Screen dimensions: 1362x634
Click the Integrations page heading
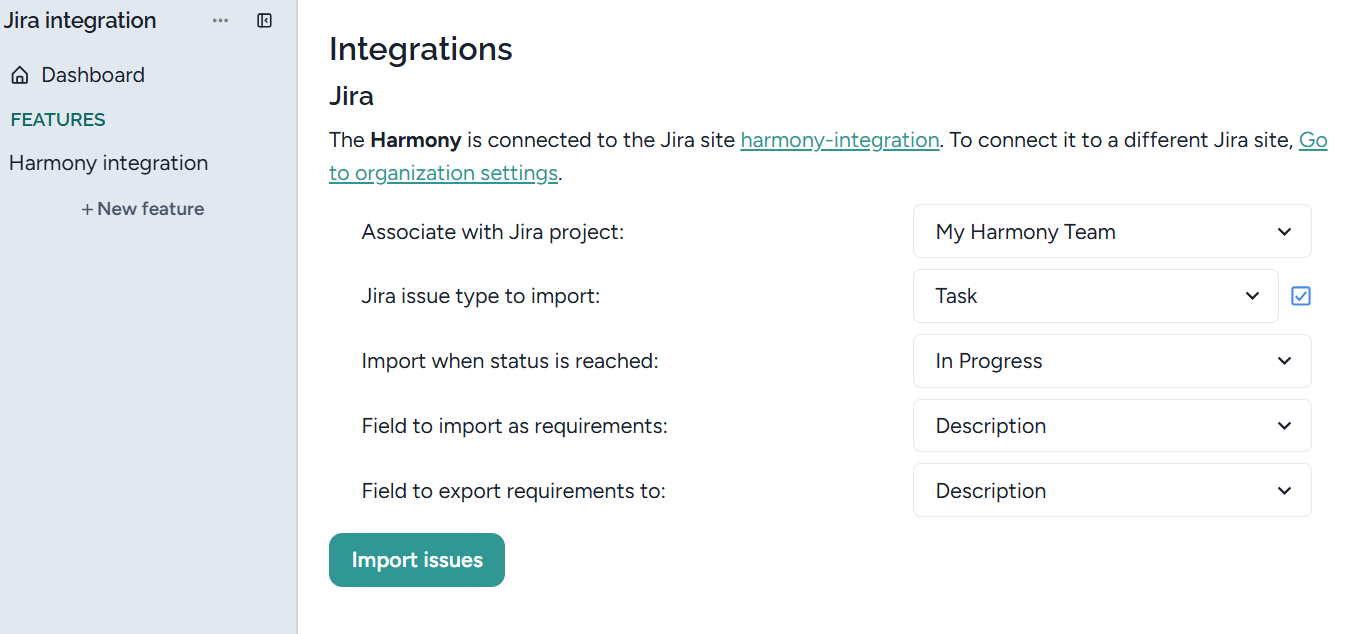tap(420, 49)
